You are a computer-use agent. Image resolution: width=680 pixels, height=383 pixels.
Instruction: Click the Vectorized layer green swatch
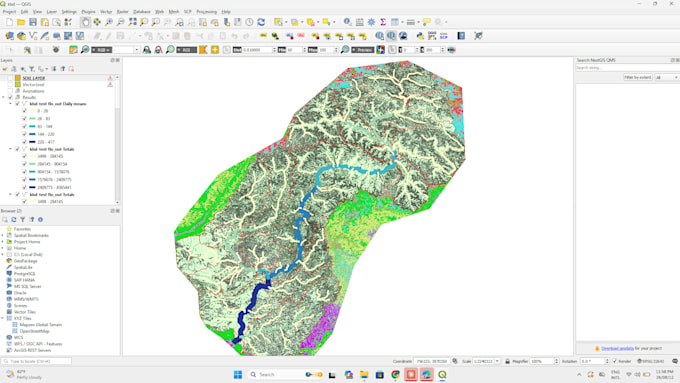[18, 85]
